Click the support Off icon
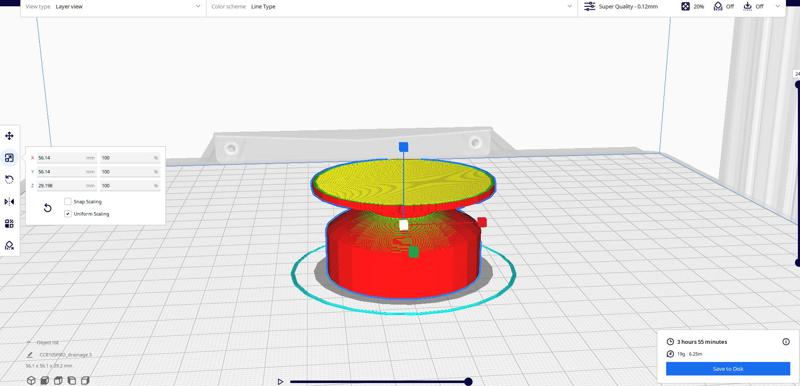Screen dimensions: 800x386 pyautogui.click(x=718, y=7)
